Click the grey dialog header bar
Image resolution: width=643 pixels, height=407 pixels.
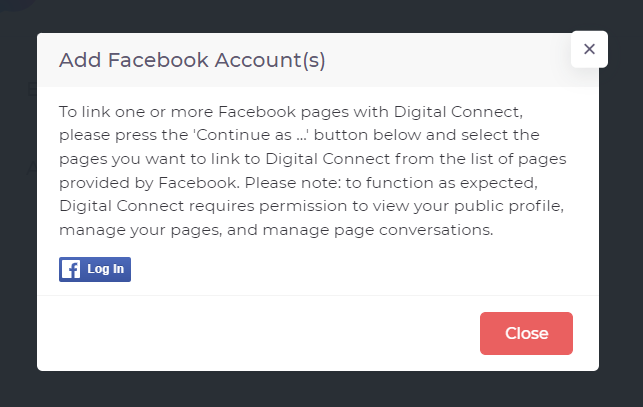(x=450, y=60)
